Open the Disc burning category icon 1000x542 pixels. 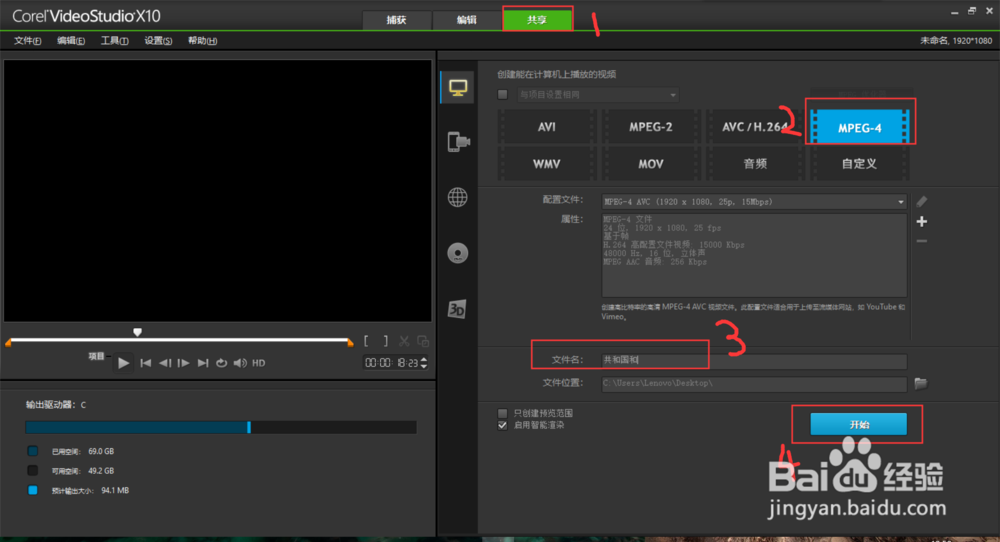pyautogui.click(x=457, y=253)
